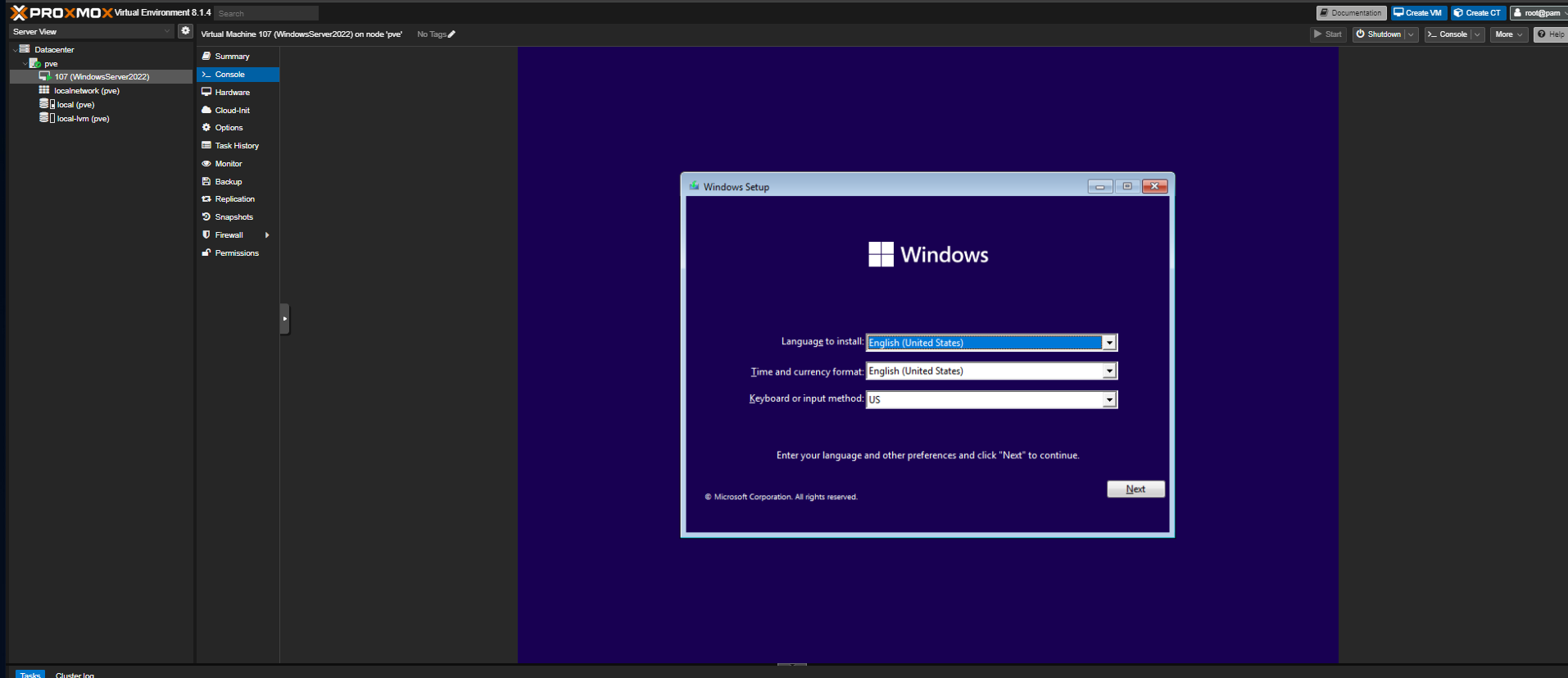The height and width of the screenshot is (678, 1568).
Task: Close the Windows Setup window
Action: coord(1154,186)
